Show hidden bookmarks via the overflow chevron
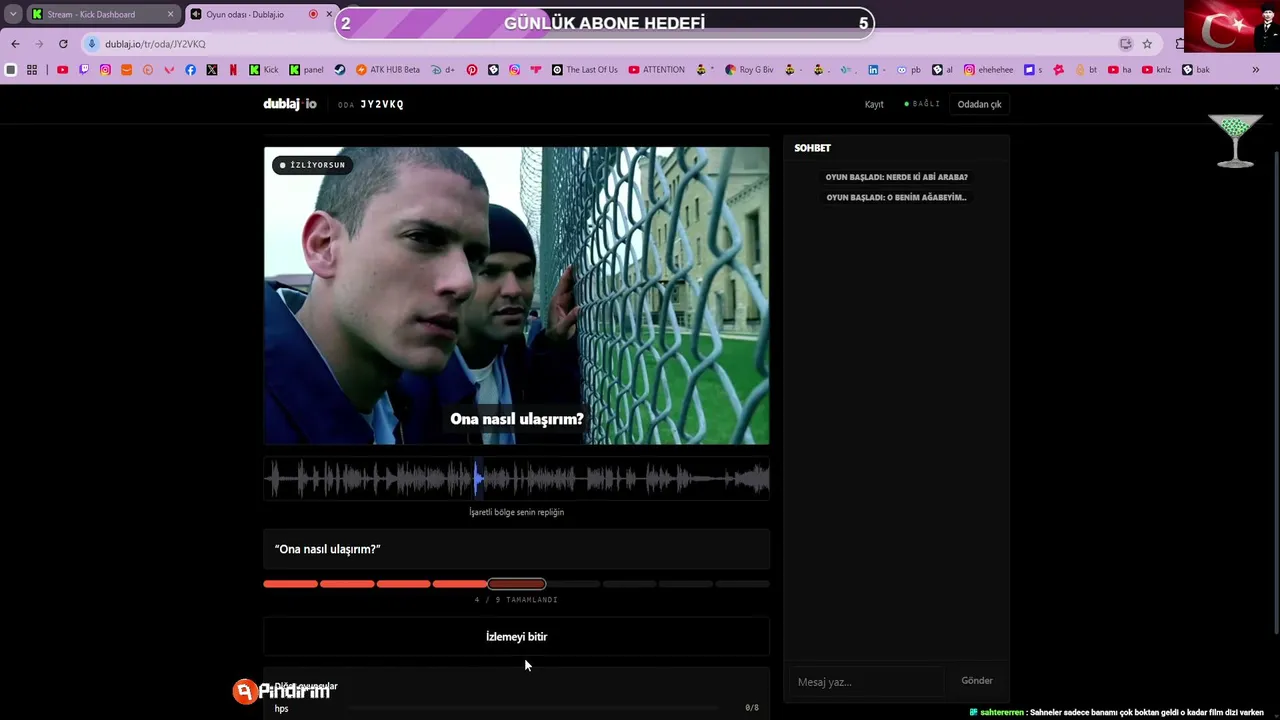Screen dimensions: 1280x720 click(1256, 70)
